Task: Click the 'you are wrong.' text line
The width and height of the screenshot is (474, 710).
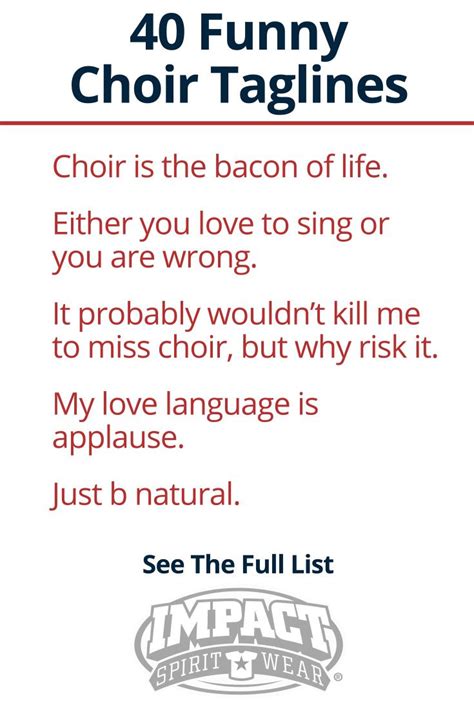Action: 154,258
